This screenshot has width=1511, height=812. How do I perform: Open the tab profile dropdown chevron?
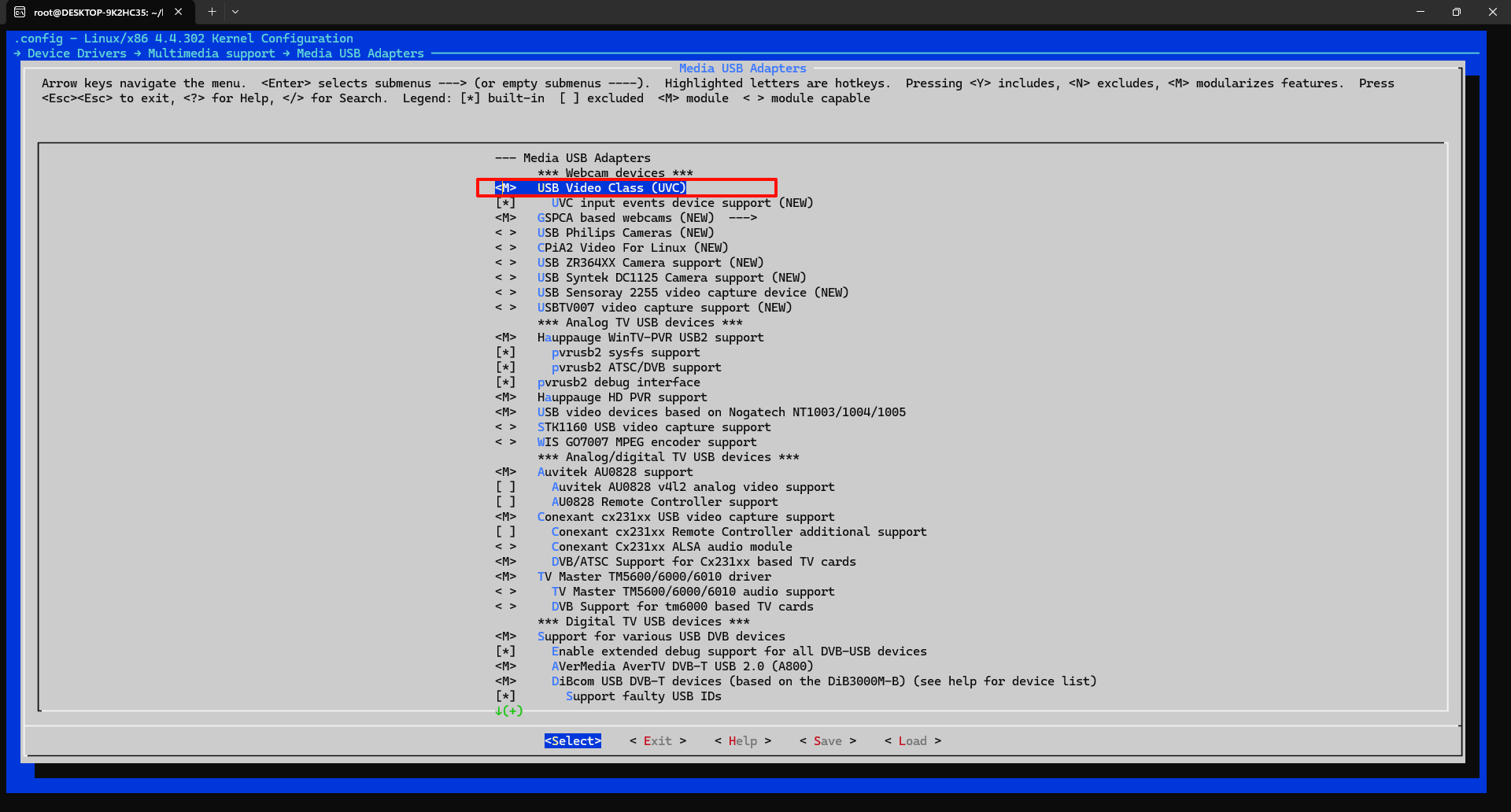click(x=235, y=12)
